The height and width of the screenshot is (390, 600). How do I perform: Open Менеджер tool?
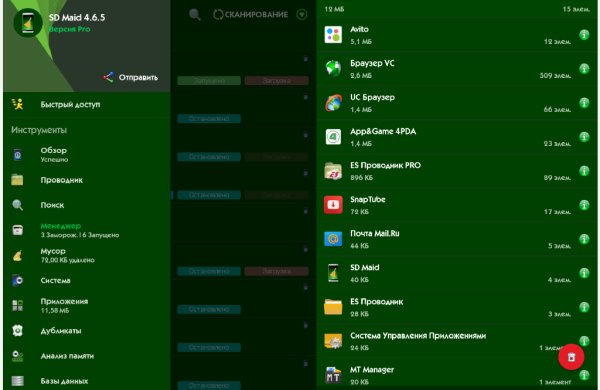pyautogui.click(x=86, y=230)
